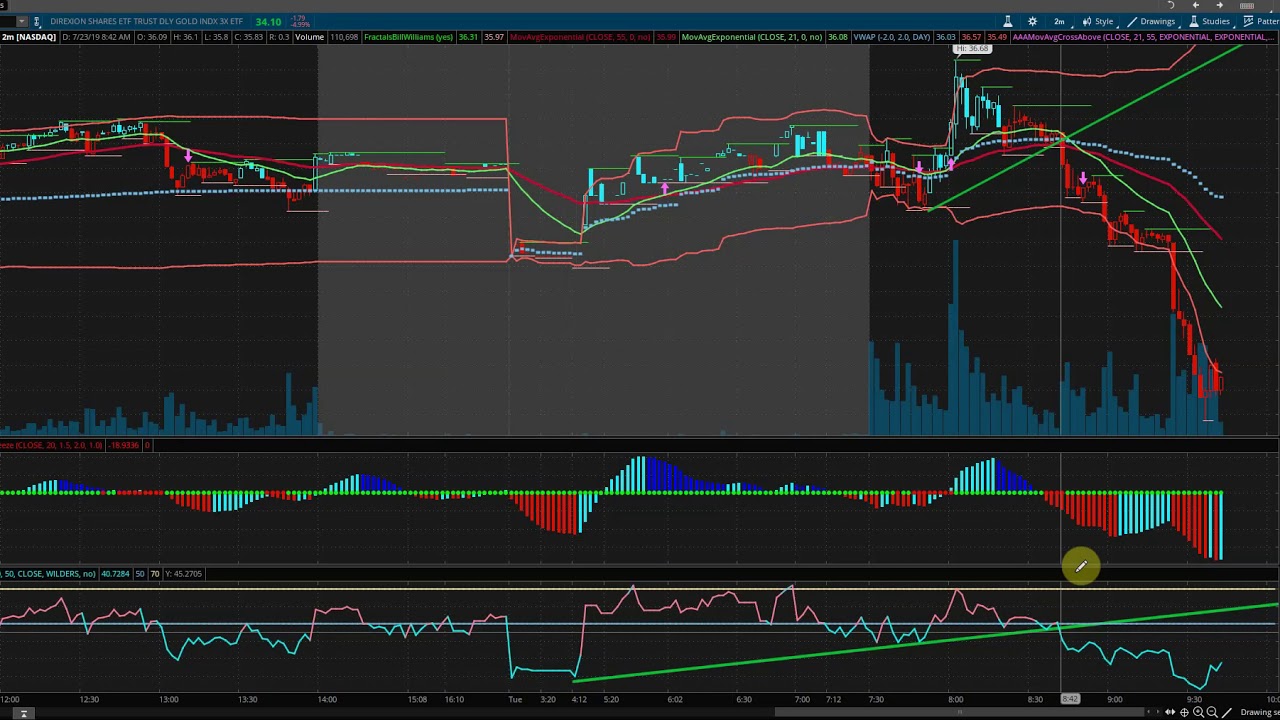This screenshot has height=720, width=1280.
Task: Click the ETF name DIREXION SHARES ETF TRUST
Action: coord(146,21)
